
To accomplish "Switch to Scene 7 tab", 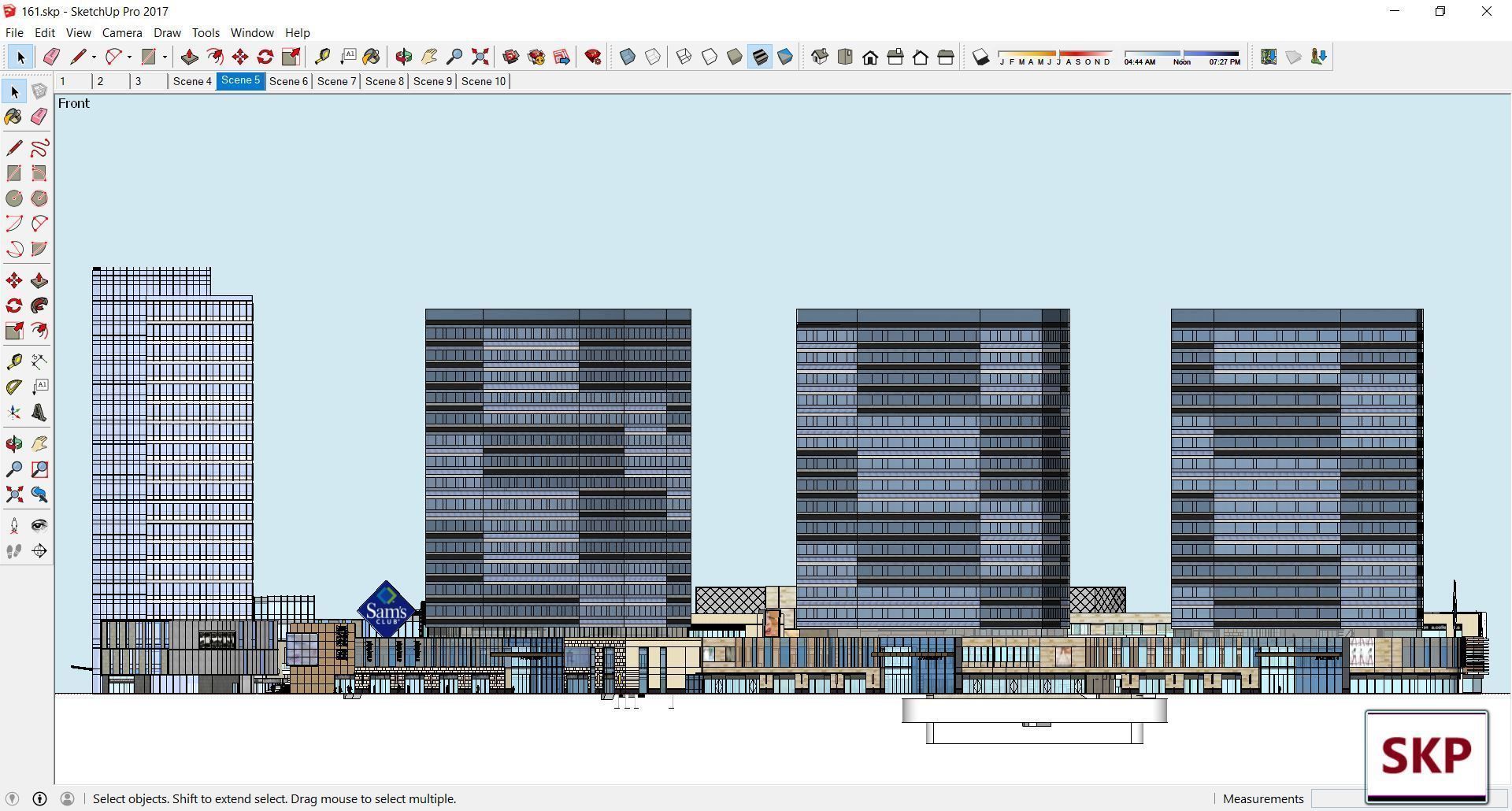I will coord(336,81).
